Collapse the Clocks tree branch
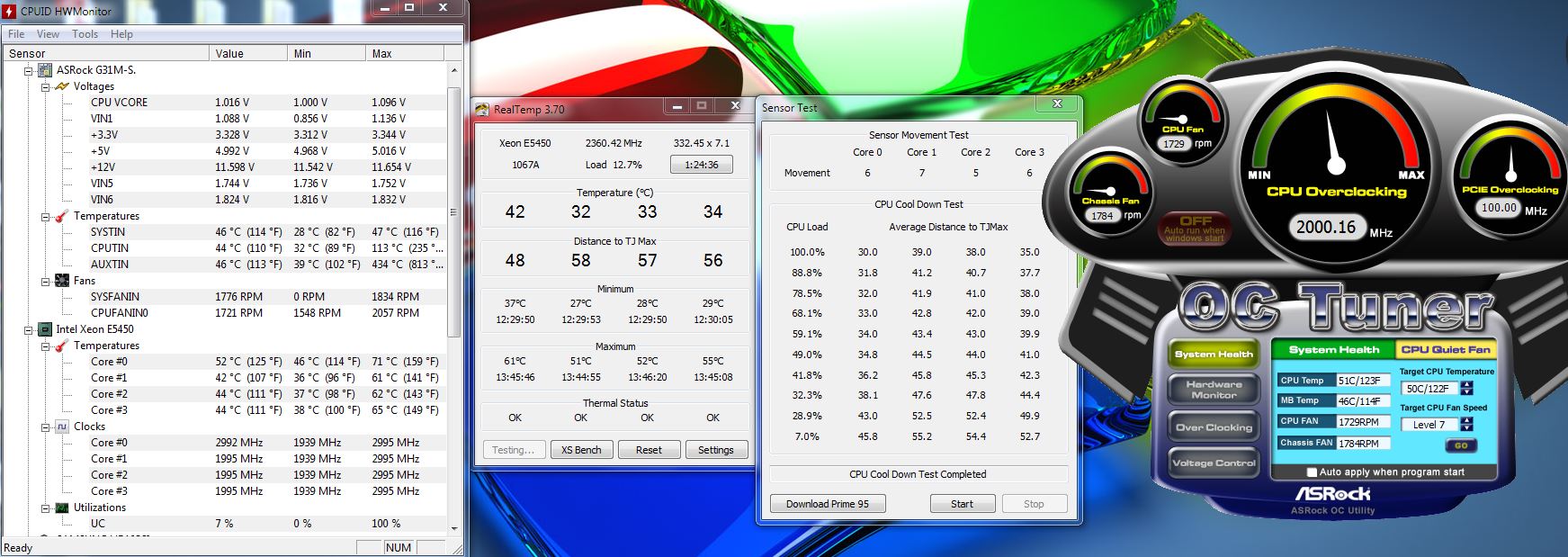 point(45,427)
